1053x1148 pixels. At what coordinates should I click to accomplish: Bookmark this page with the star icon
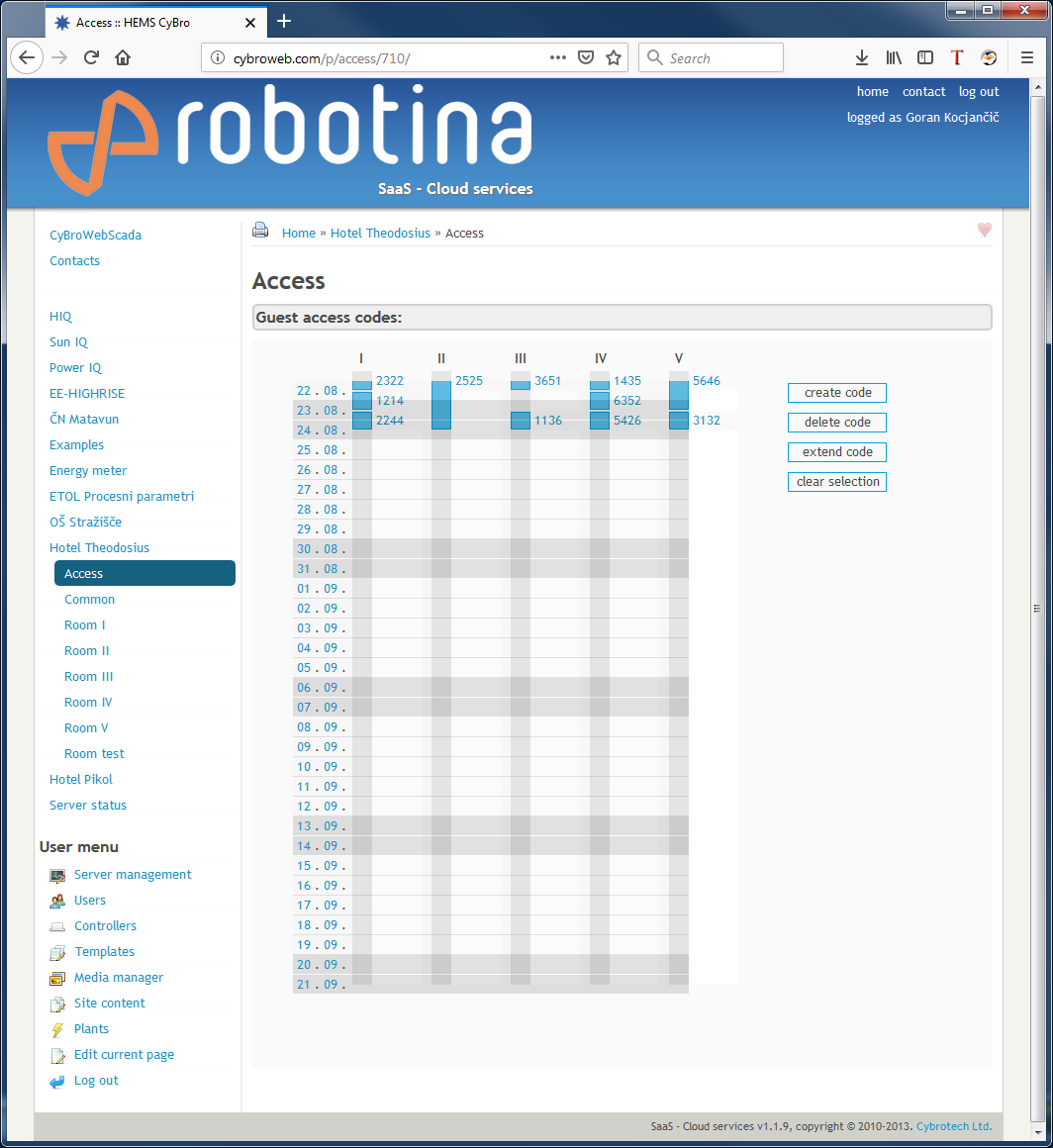click(614, 57)
